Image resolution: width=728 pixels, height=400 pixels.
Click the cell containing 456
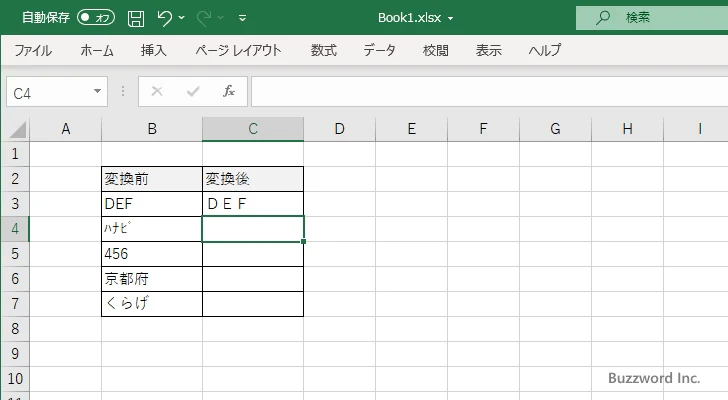(152, 254)
